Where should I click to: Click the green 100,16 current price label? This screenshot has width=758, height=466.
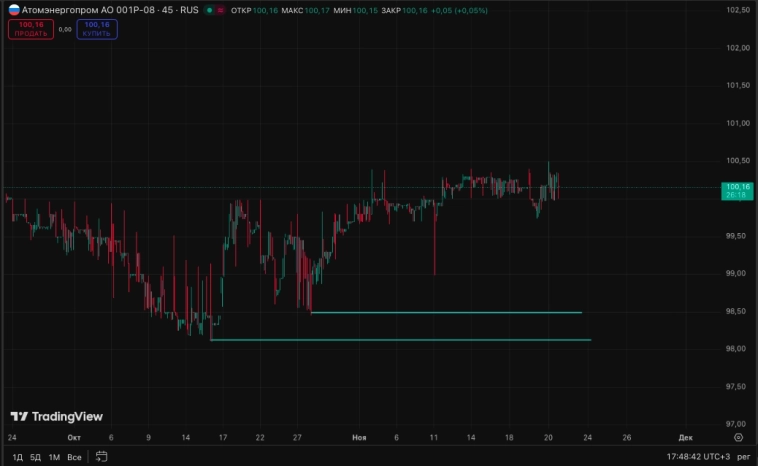pos(739,190)
